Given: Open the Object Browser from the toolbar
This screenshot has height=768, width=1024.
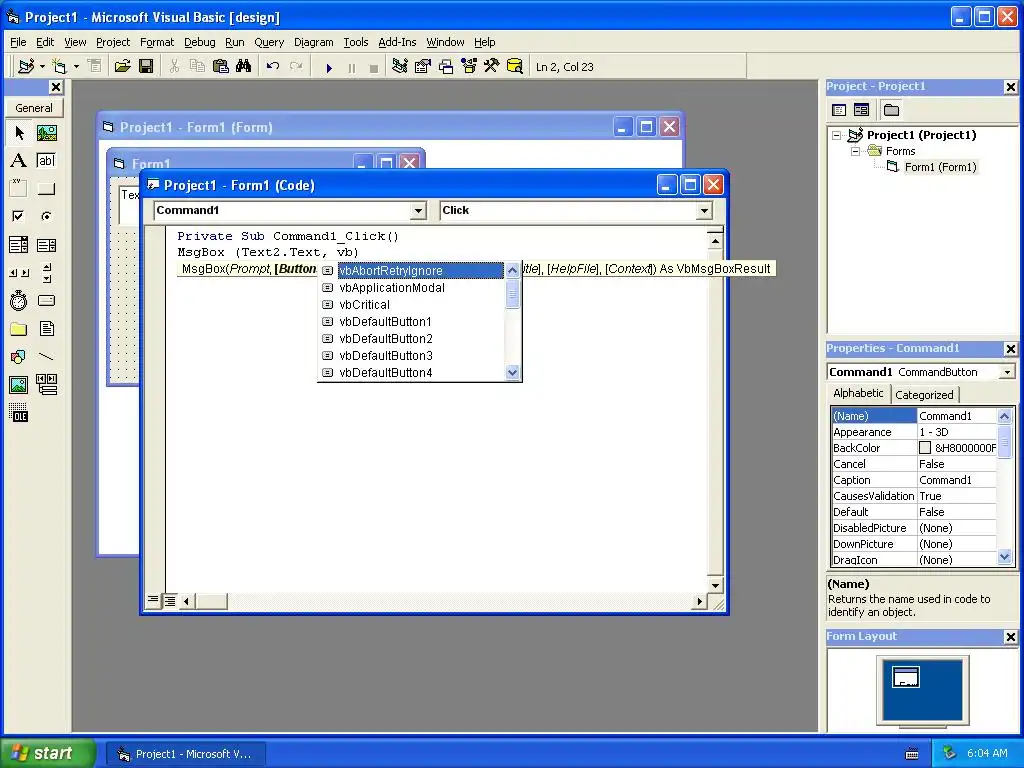Looking at the screenshot, I should tap(469, 67).
